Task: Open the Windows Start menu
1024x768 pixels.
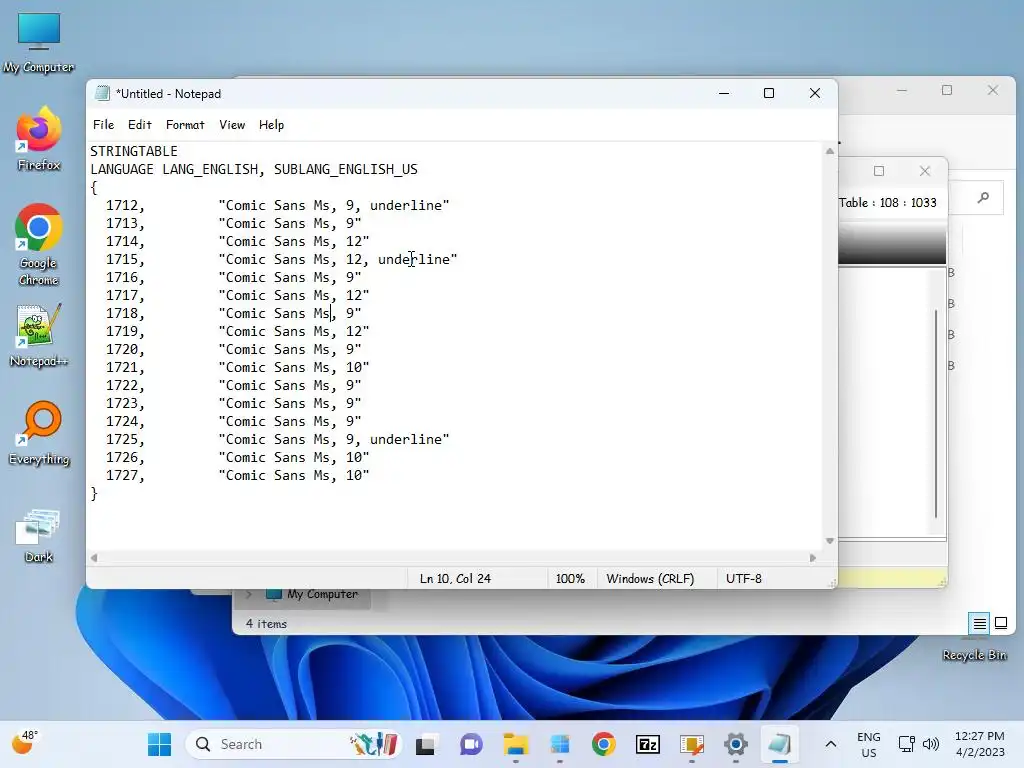Action: coord(159,744)
